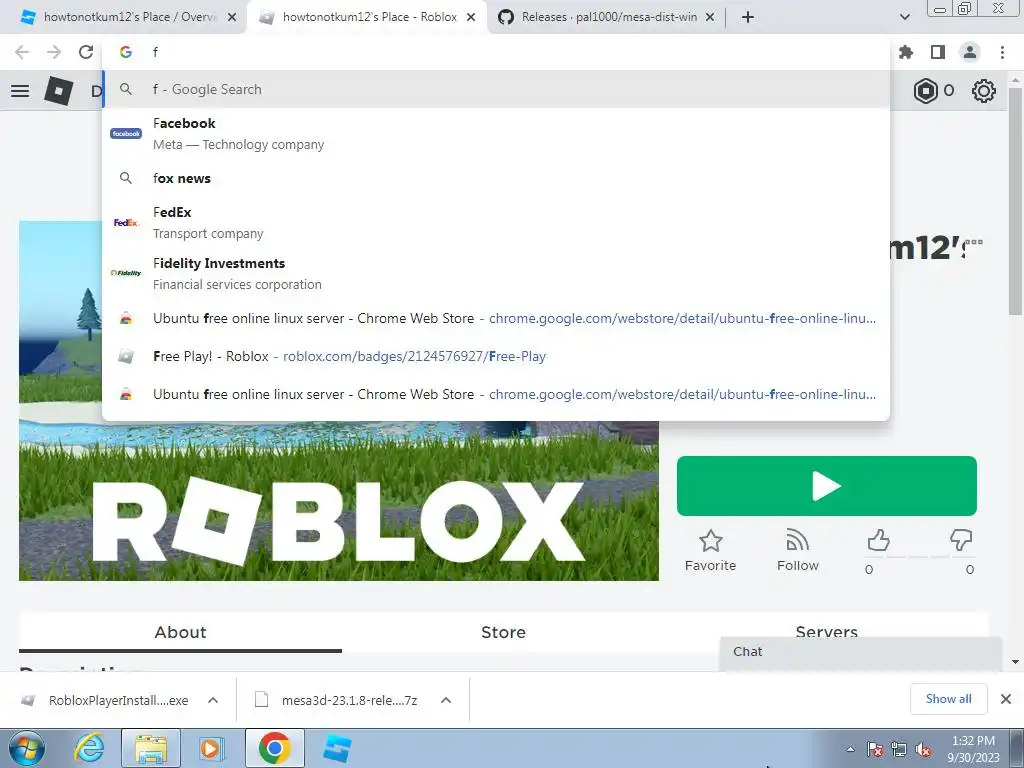Click the Roblox logo in the page header
1024x768 pixels.
click(58, 91)
